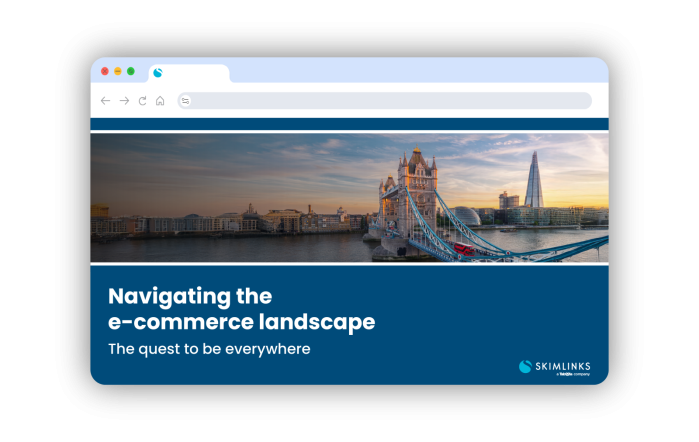The image size is (699, 442).
Task: Click the browser back arrow
Action: point(106,101)
